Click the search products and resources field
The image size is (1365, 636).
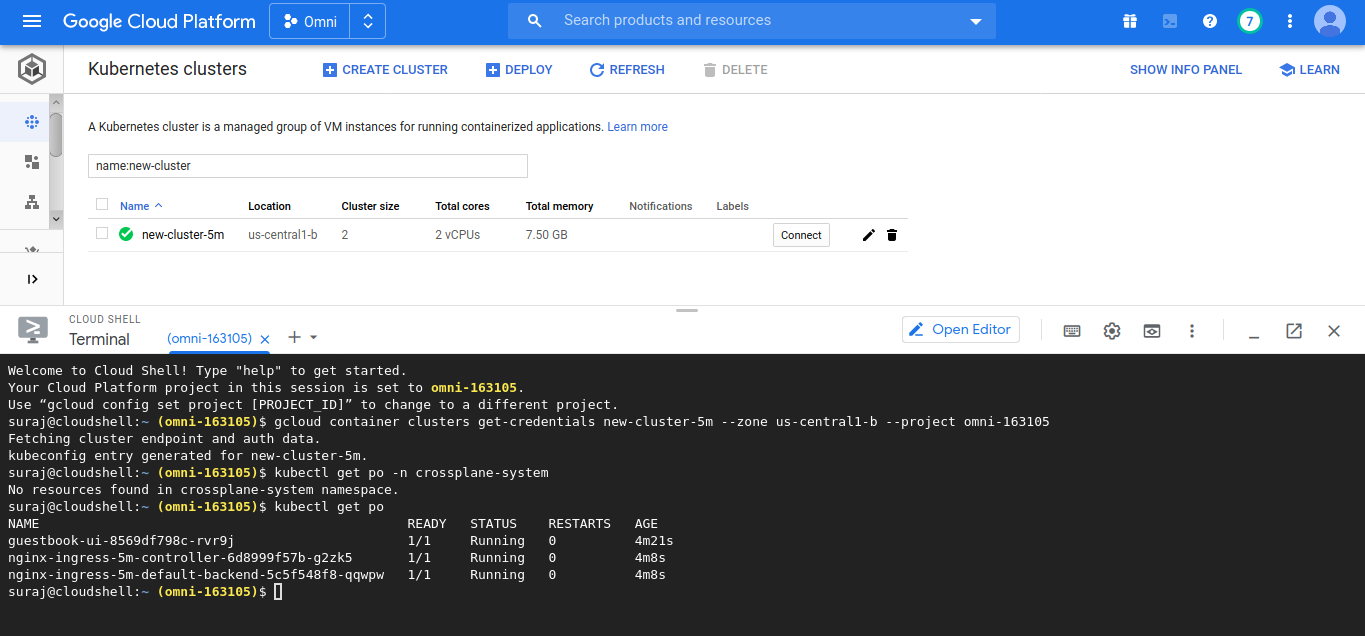750,20
